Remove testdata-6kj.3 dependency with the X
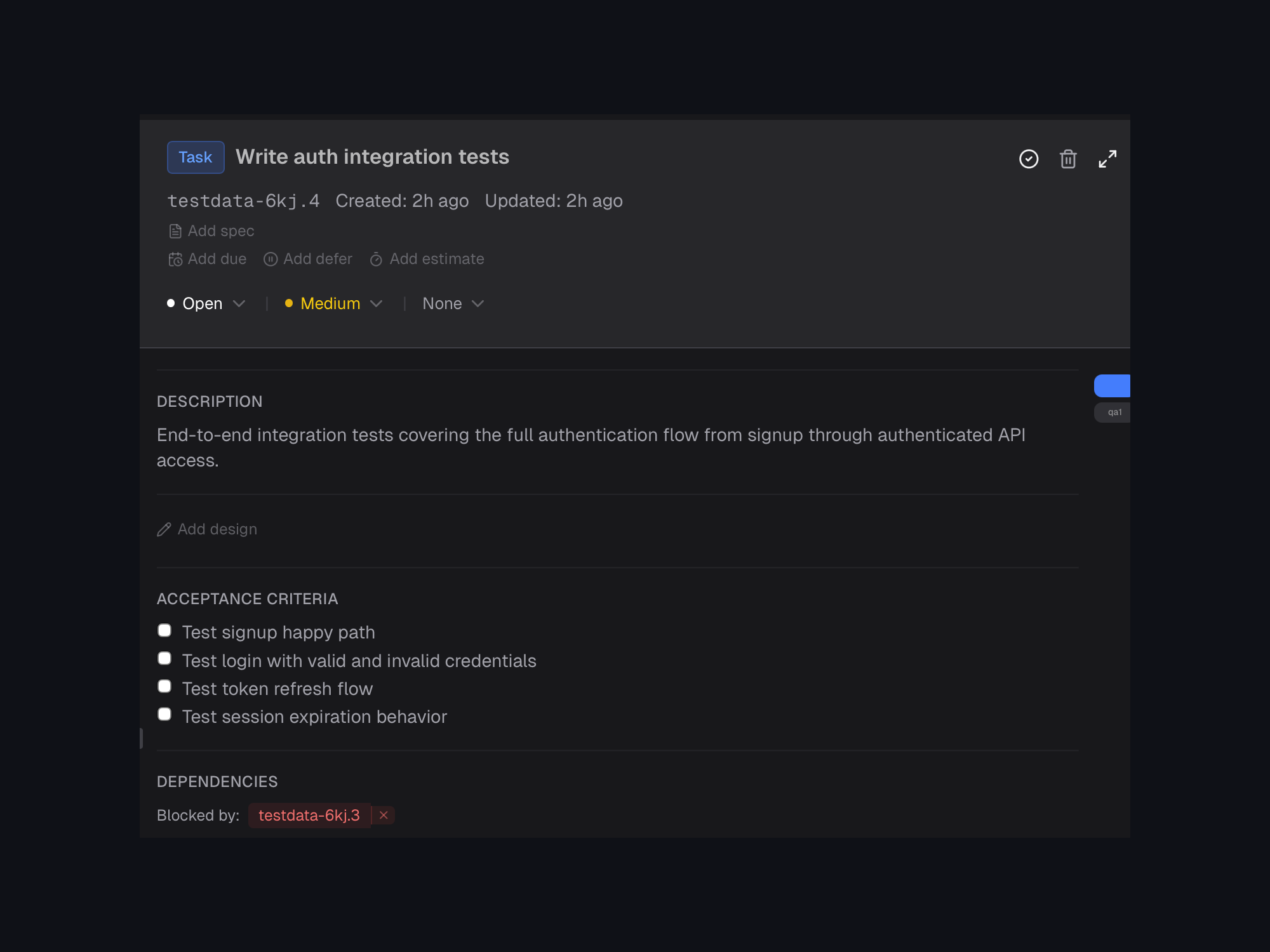This screenshot has width=1270, height=952. pyautogui.click(x=383, y=816)
